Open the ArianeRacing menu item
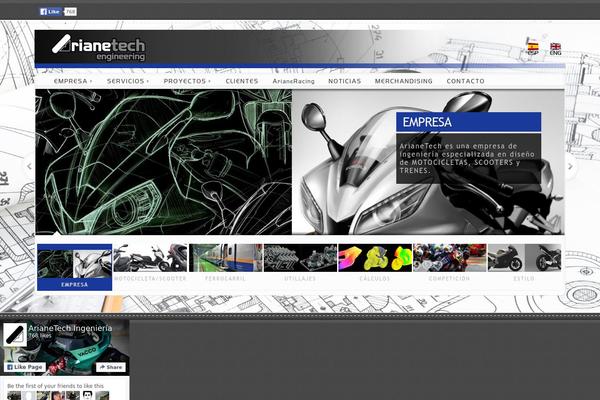The height and width of the screenshot is (400, 600). click(293, 81)
